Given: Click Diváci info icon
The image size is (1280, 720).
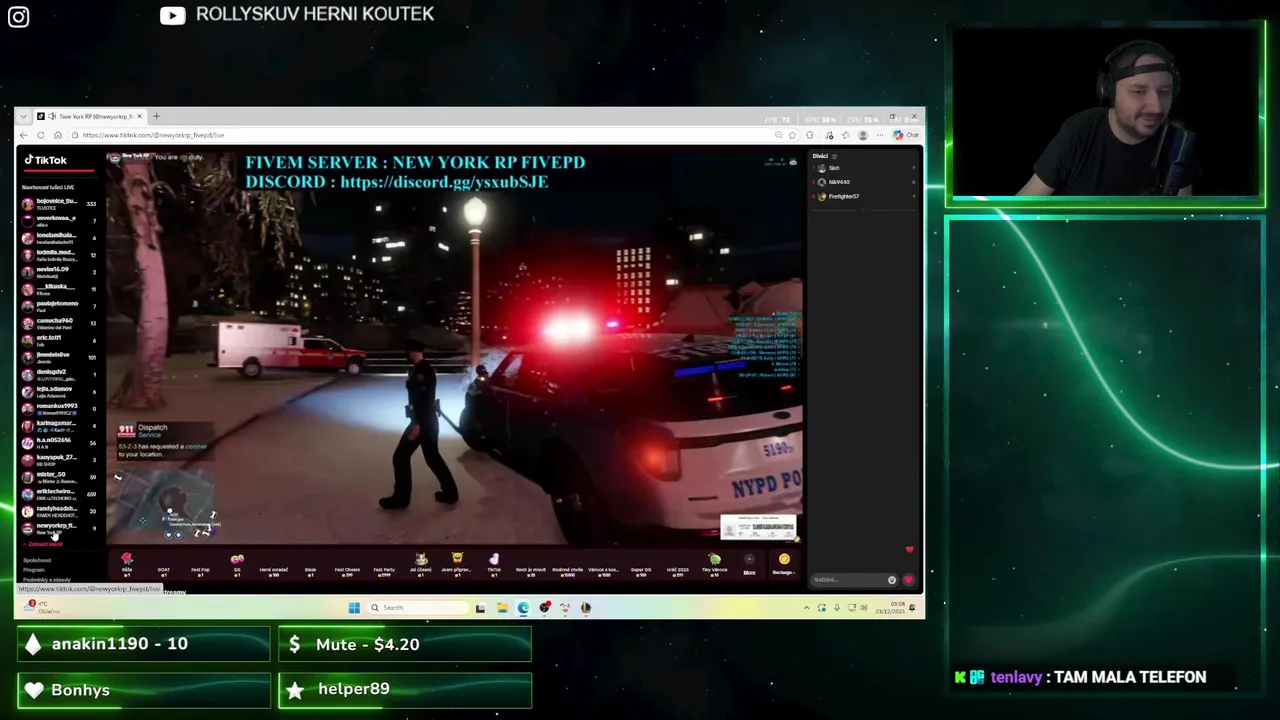Looking at the screenshot, I should pos(833,156).
